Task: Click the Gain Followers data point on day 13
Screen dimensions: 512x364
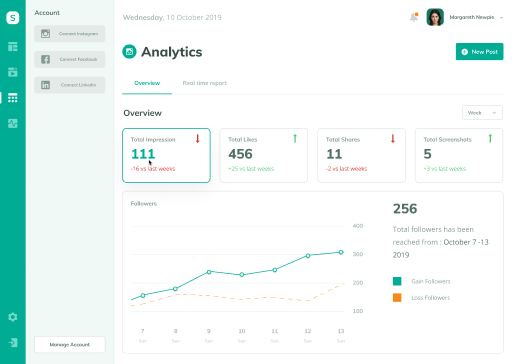Action: [x=341, y=252]
